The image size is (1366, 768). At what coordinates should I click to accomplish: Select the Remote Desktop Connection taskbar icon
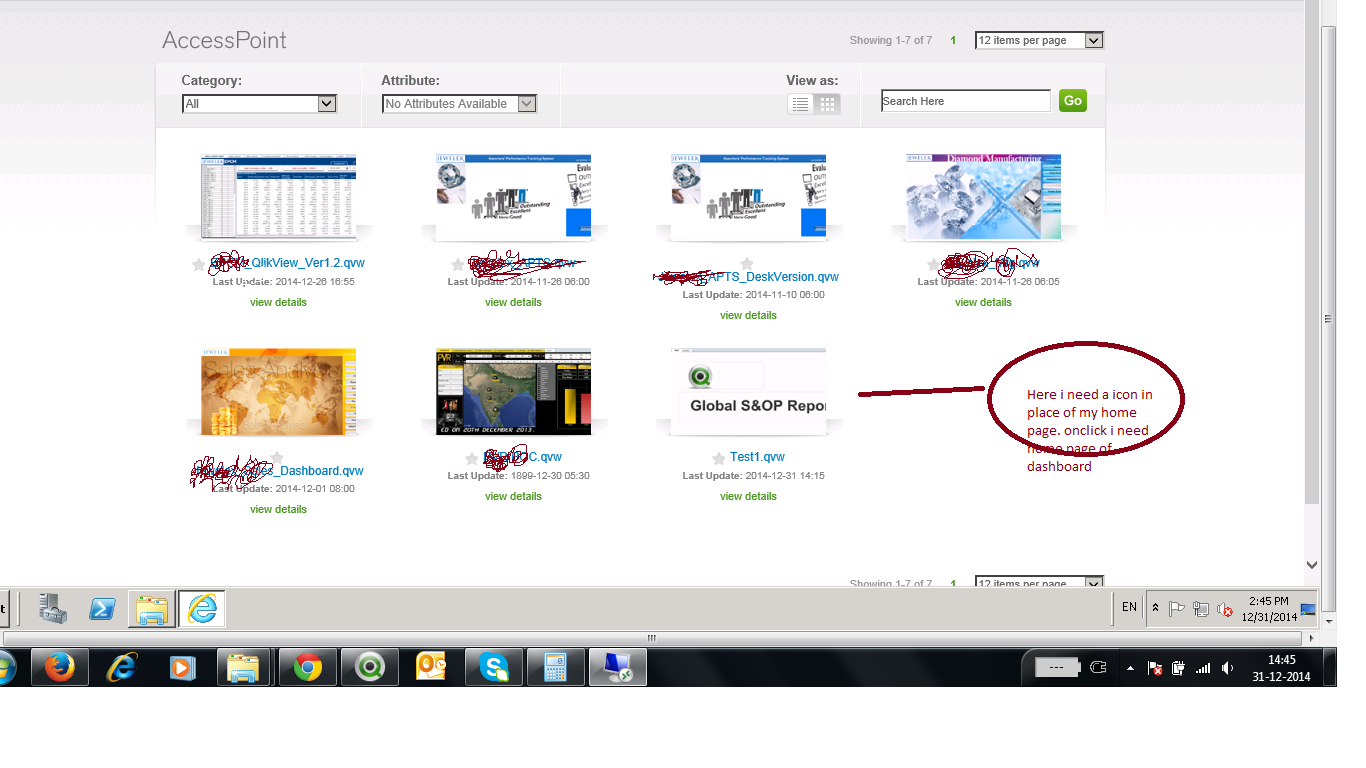pos(618,667)
